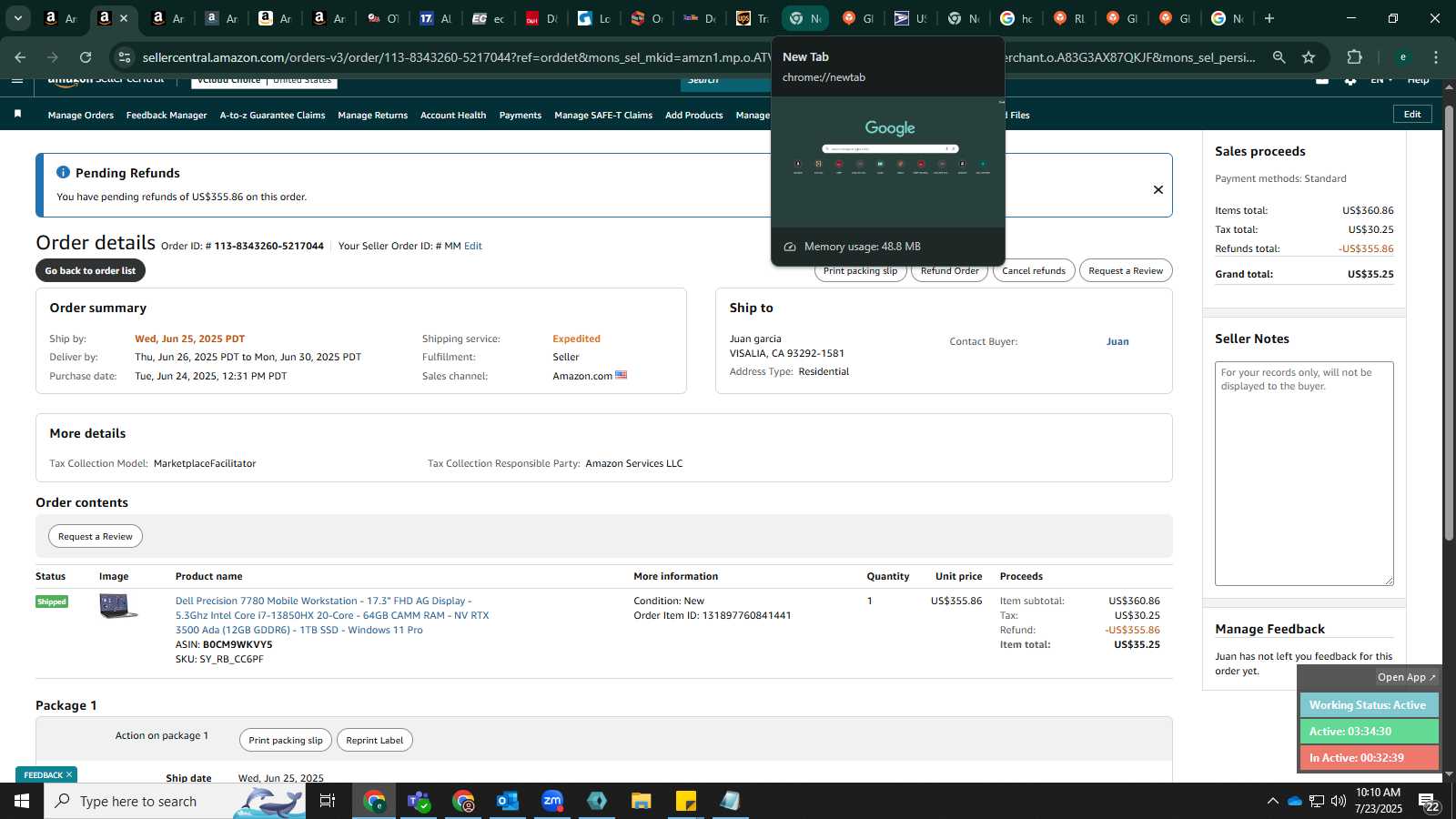Open the OneDrive tray icon
1456x819 pixels.
click(1294, 801)
